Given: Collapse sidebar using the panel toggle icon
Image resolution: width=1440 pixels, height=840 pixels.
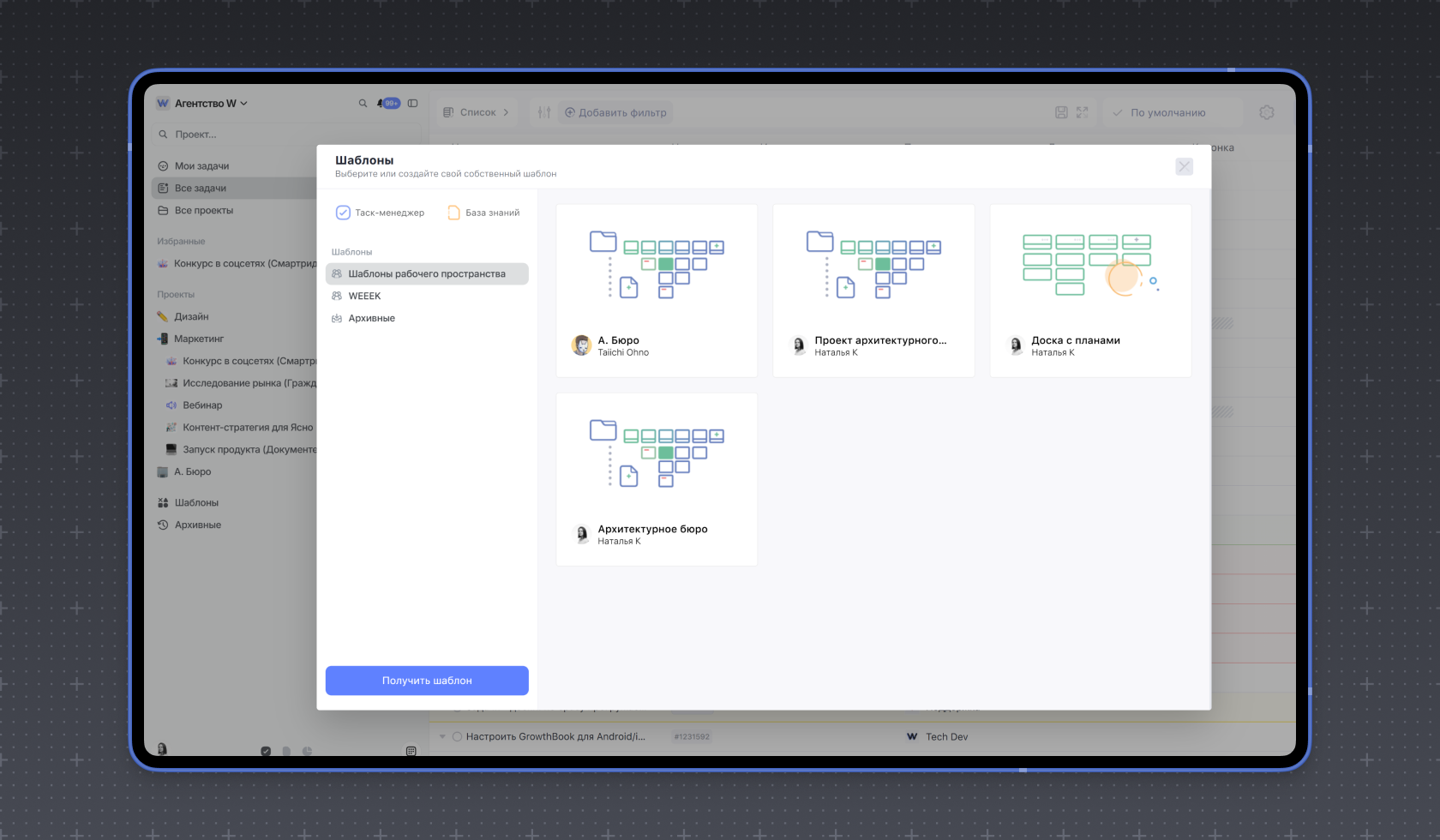Looking at the screenshot, I should coord(412,104).
